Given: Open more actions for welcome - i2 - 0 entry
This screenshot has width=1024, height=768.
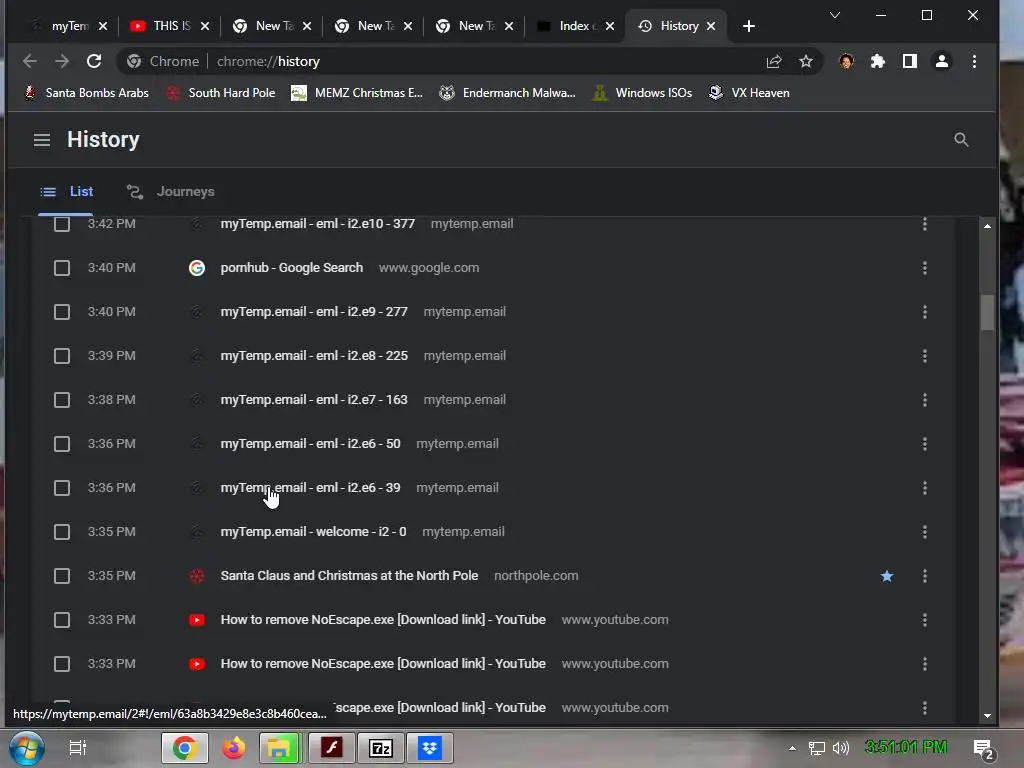Looking at the screenshot, I should (925, 532).
